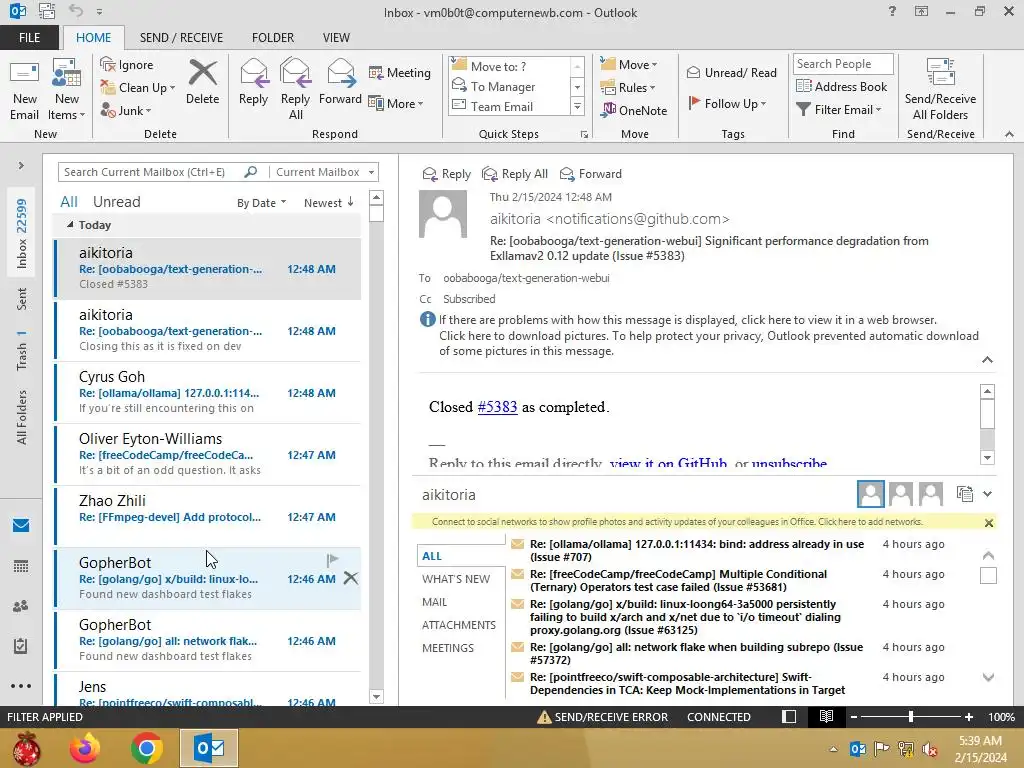The width and height of the screenshot is (1024, 768).
Task: Collapse the people pane
Action: click(x=987, y=494)
